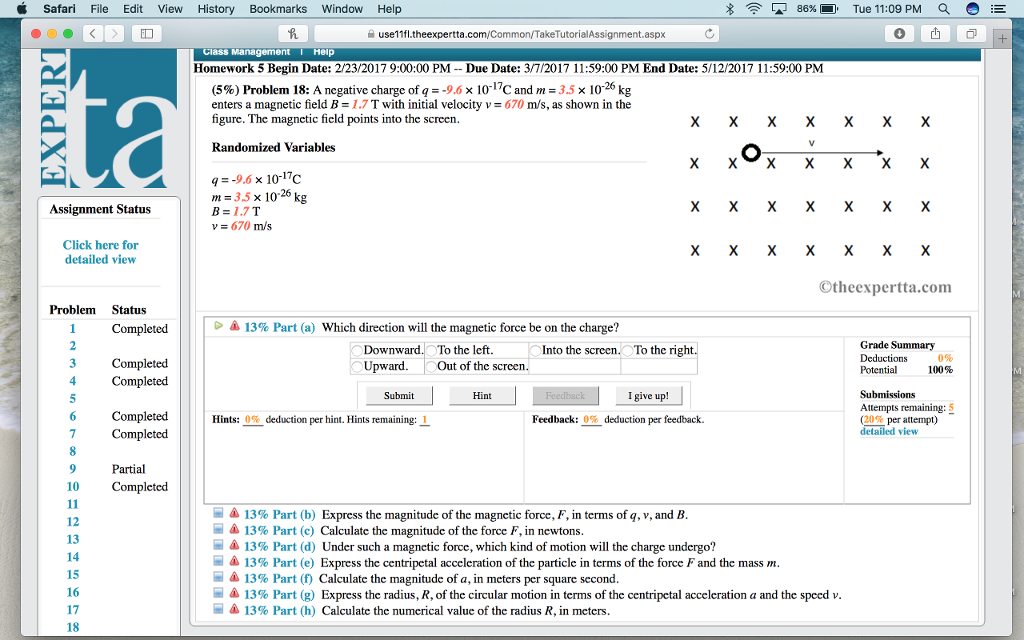
Task: Open the Wi-Fi status menu
Action: 754,8
